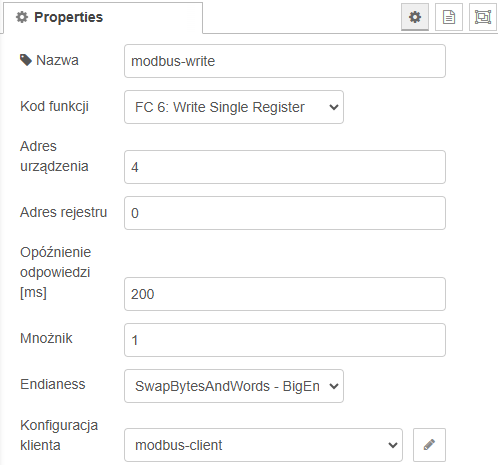Click the Adres rejestru label
This screenshot has width=498, height=465.
point(63,212)
